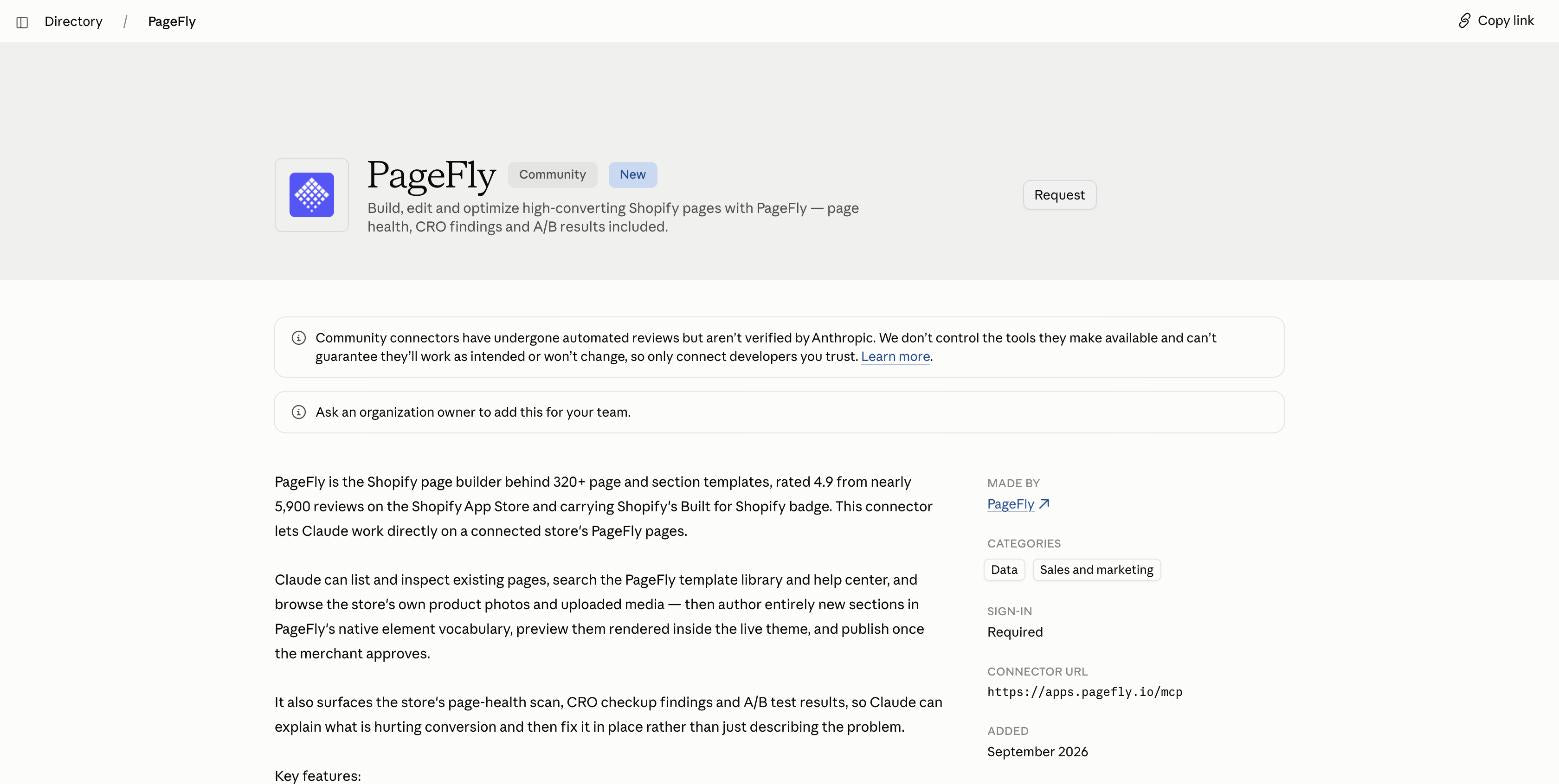Click the info icon beside Community connectors notice

(298, 338)
